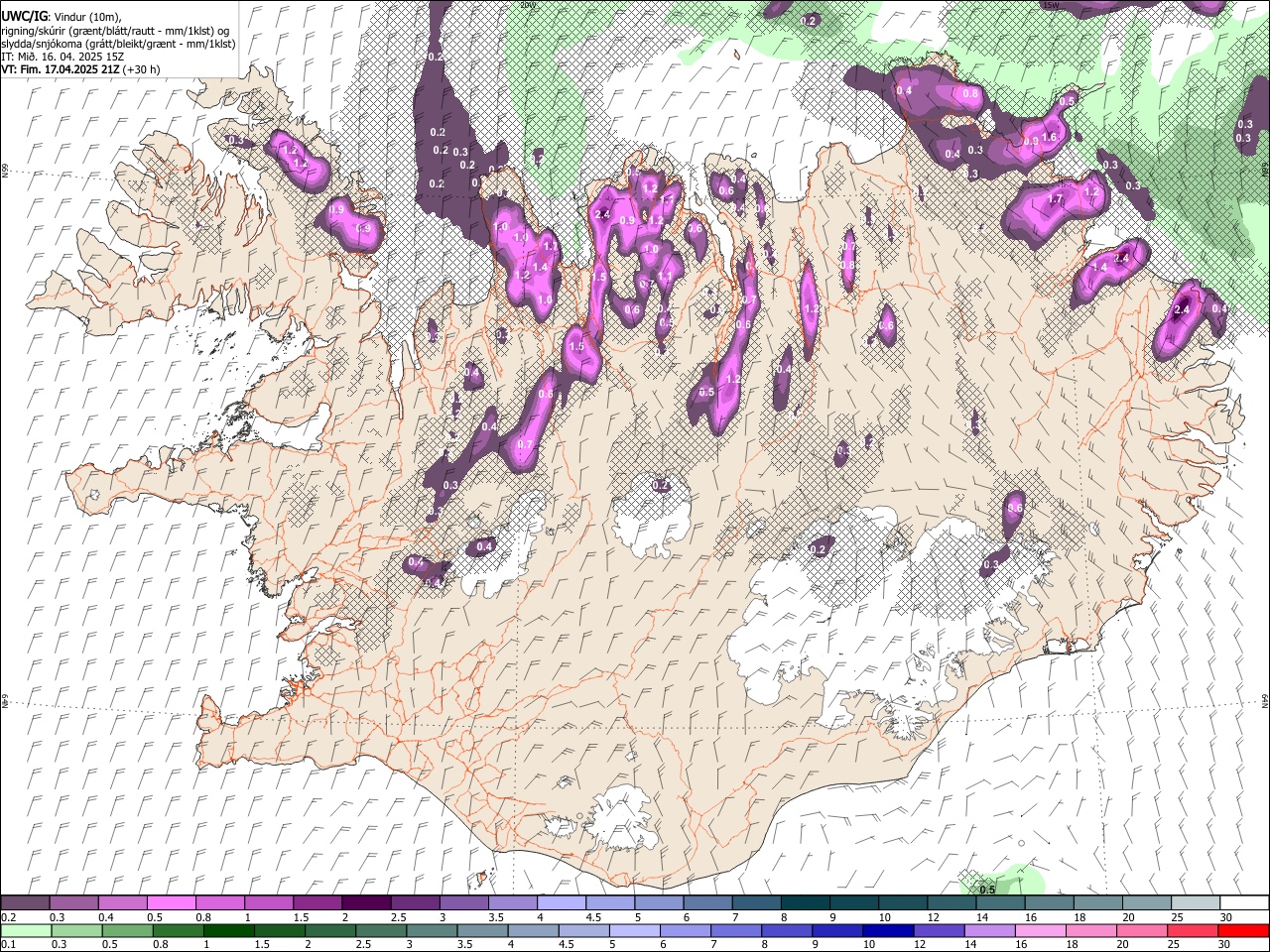Select the palest green 0.1–0.3 rain legend swatch
Image resolution: width=1270 pixels, height=952 pixels.
25,930
